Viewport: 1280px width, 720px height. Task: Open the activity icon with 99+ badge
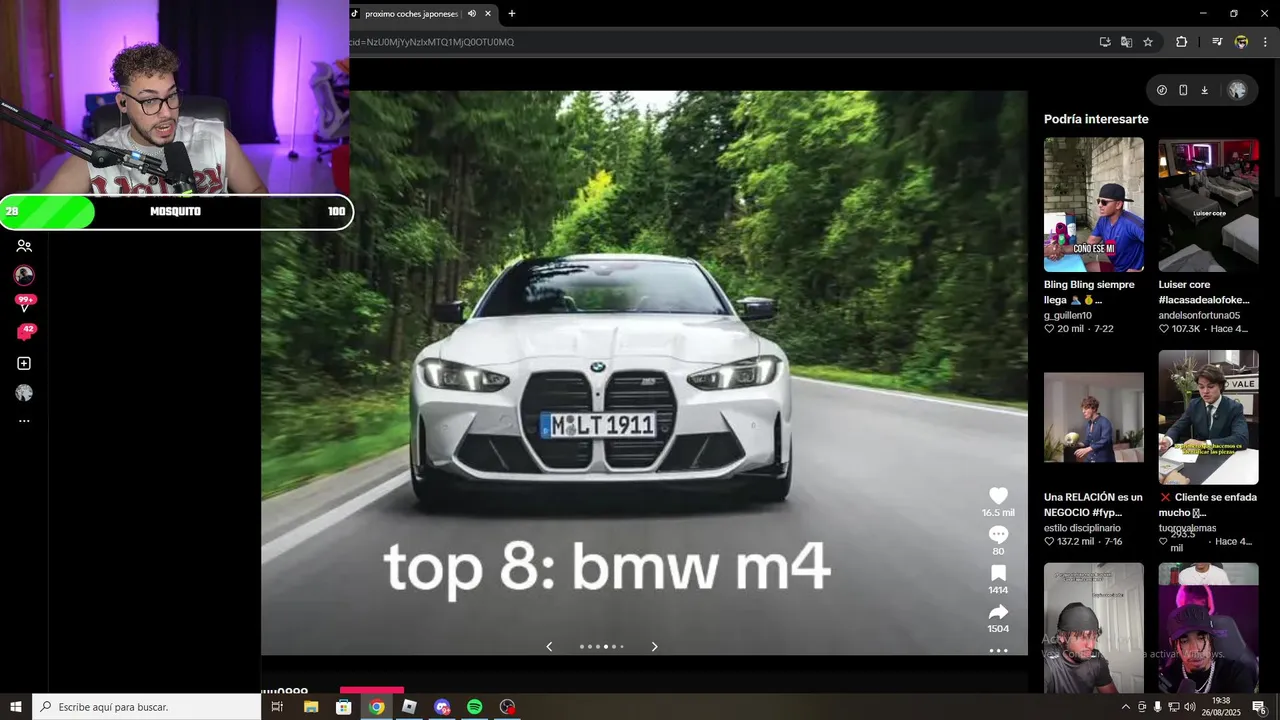coord(25,303)
